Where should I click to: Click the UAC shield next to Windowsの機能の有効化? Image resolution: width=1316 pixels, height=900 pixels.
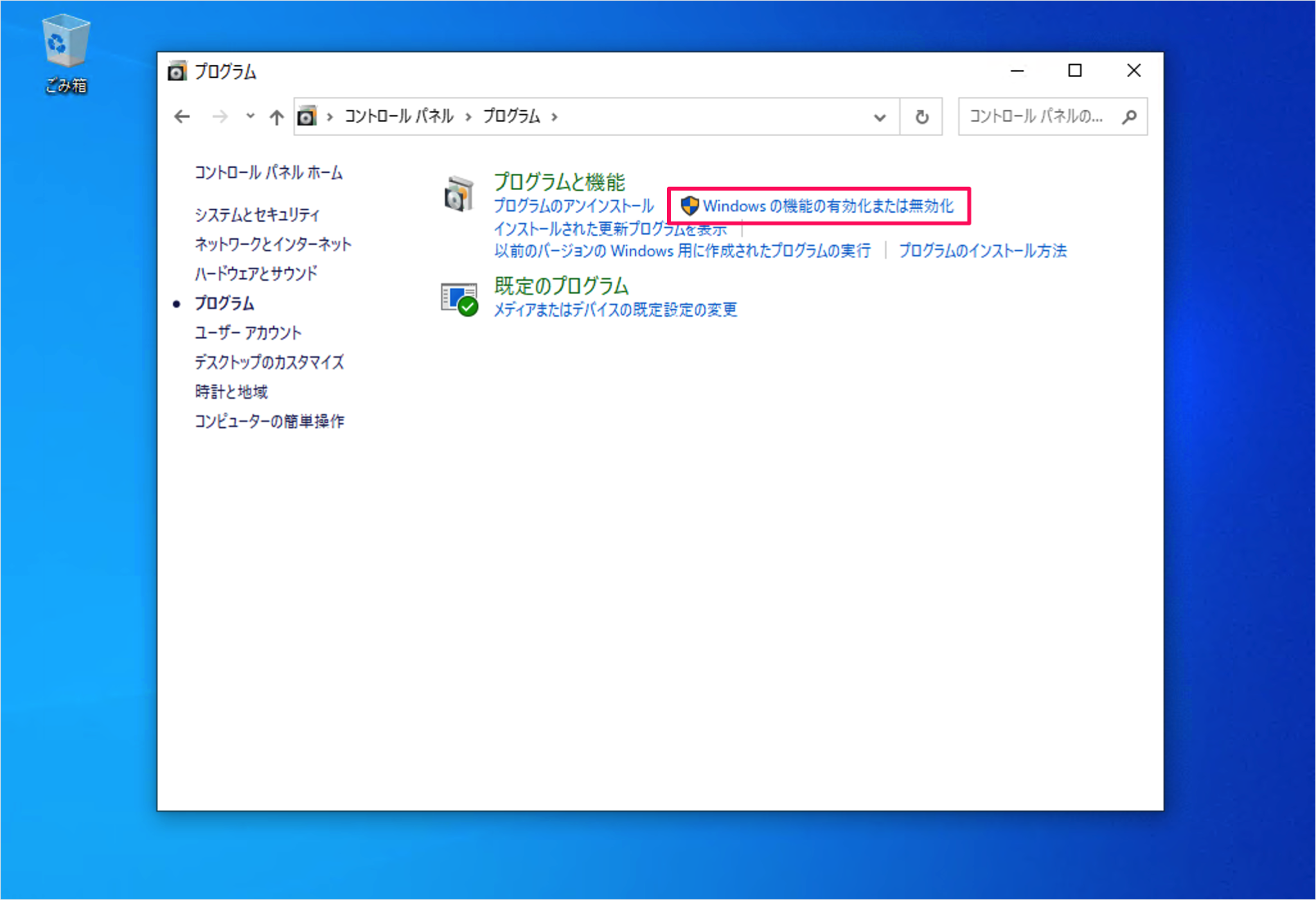pyautogui.click(x=690, y=206)
